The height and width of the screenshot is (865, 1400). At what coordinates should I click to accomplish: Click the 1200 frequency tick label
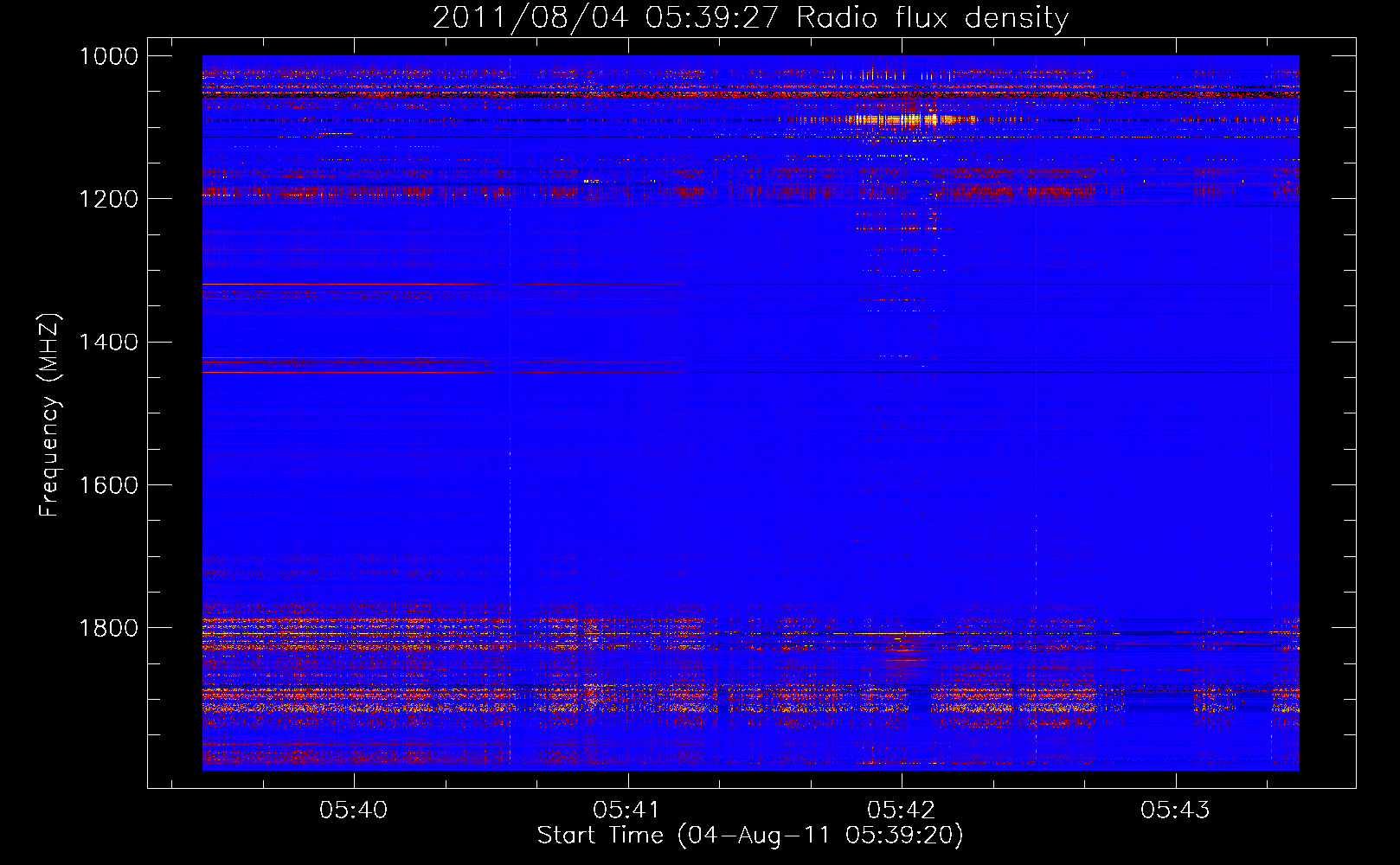pyautogui.click(x=109, y=199)
